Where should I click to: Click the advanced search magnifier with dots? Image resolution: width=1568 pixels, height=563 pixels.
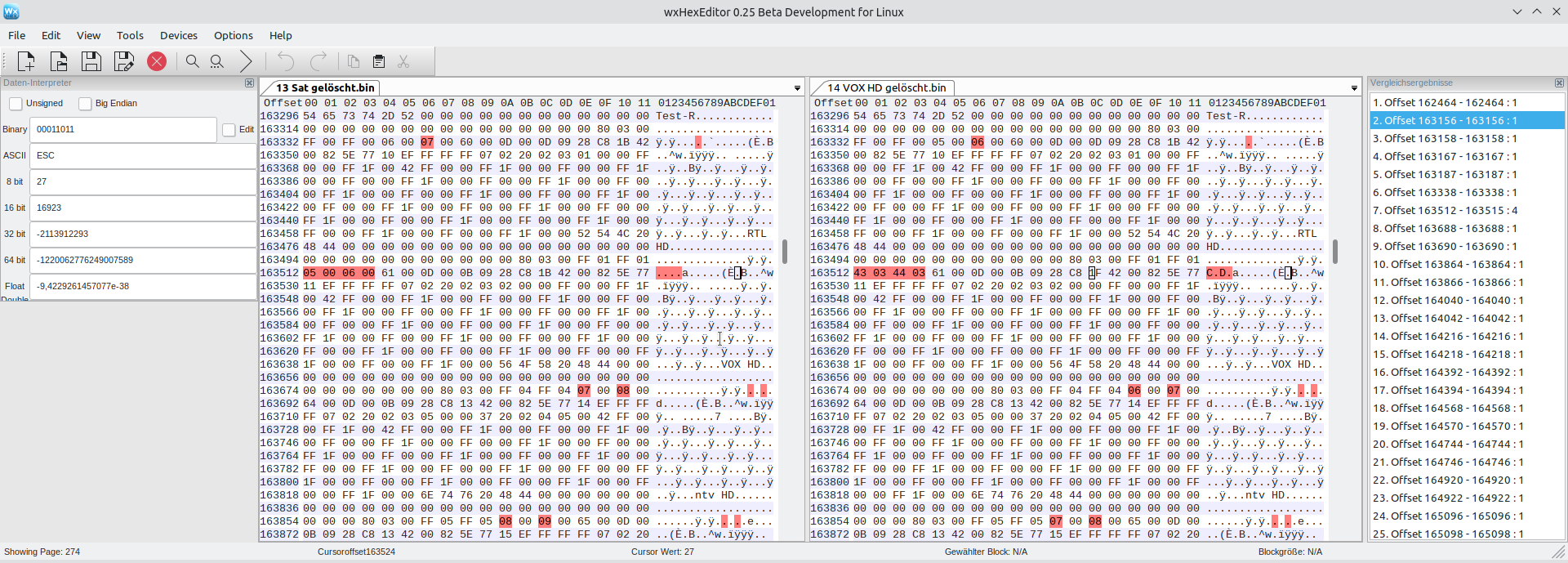pyautogui.click(x=217, y=61)
